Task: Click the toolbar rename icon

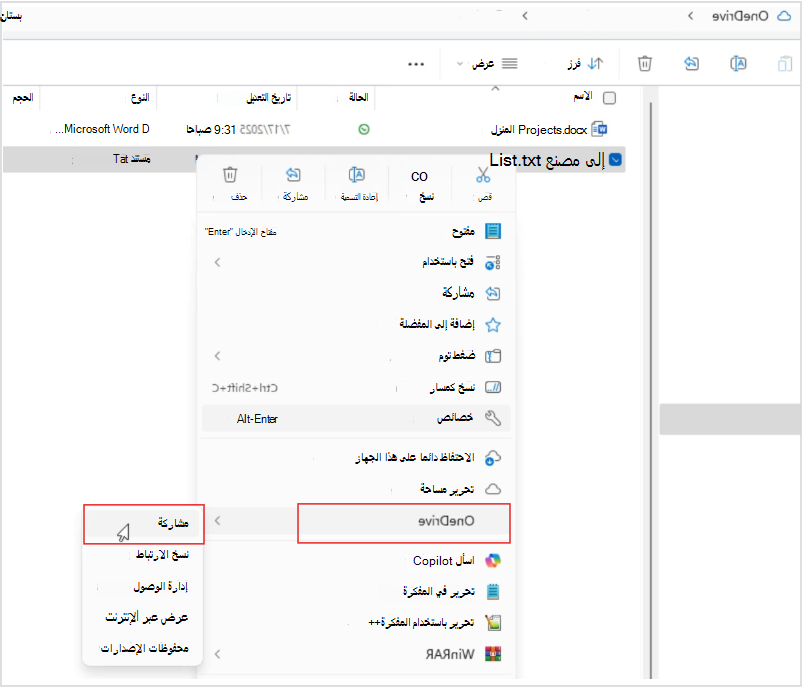Action: pos(738,64)
